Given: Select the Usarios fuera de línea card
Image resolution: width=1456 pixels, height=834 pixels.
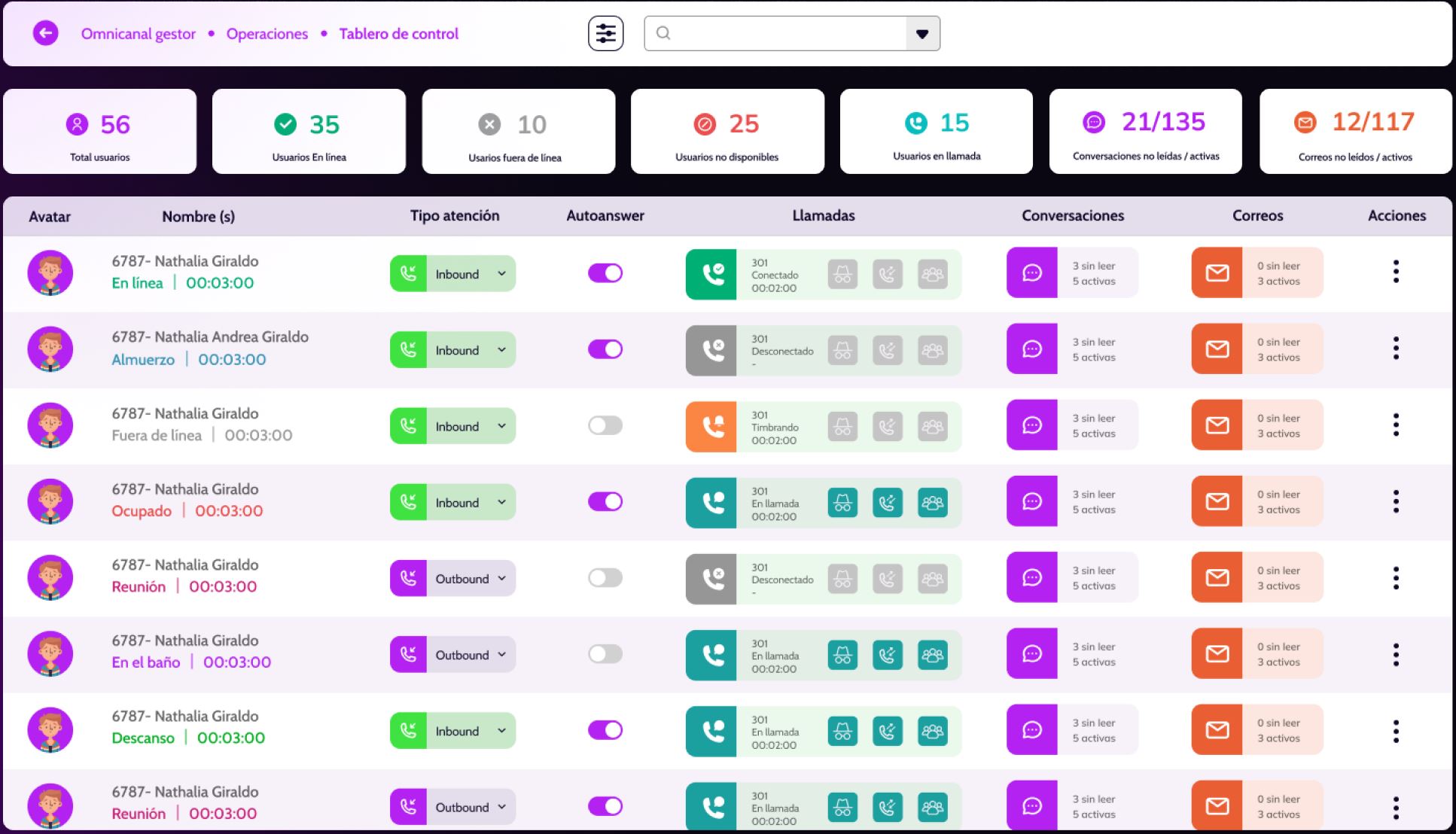Looking at the screenshot, I should point(519,132).
